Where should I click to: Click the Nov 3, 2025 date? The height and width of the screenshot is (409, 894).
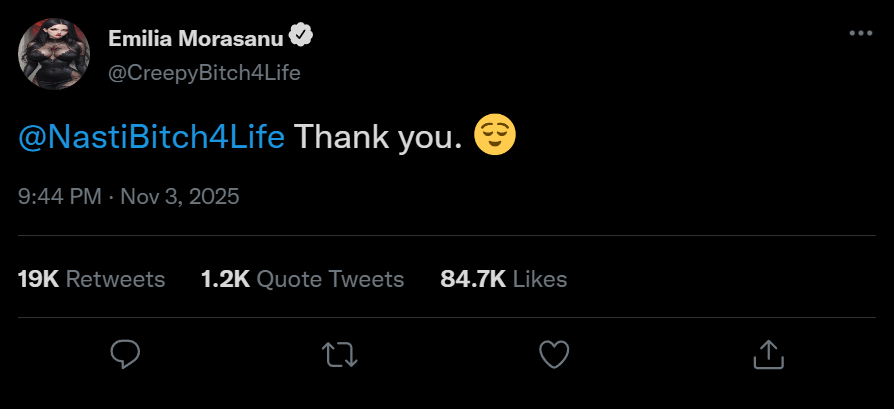[180, 196]
